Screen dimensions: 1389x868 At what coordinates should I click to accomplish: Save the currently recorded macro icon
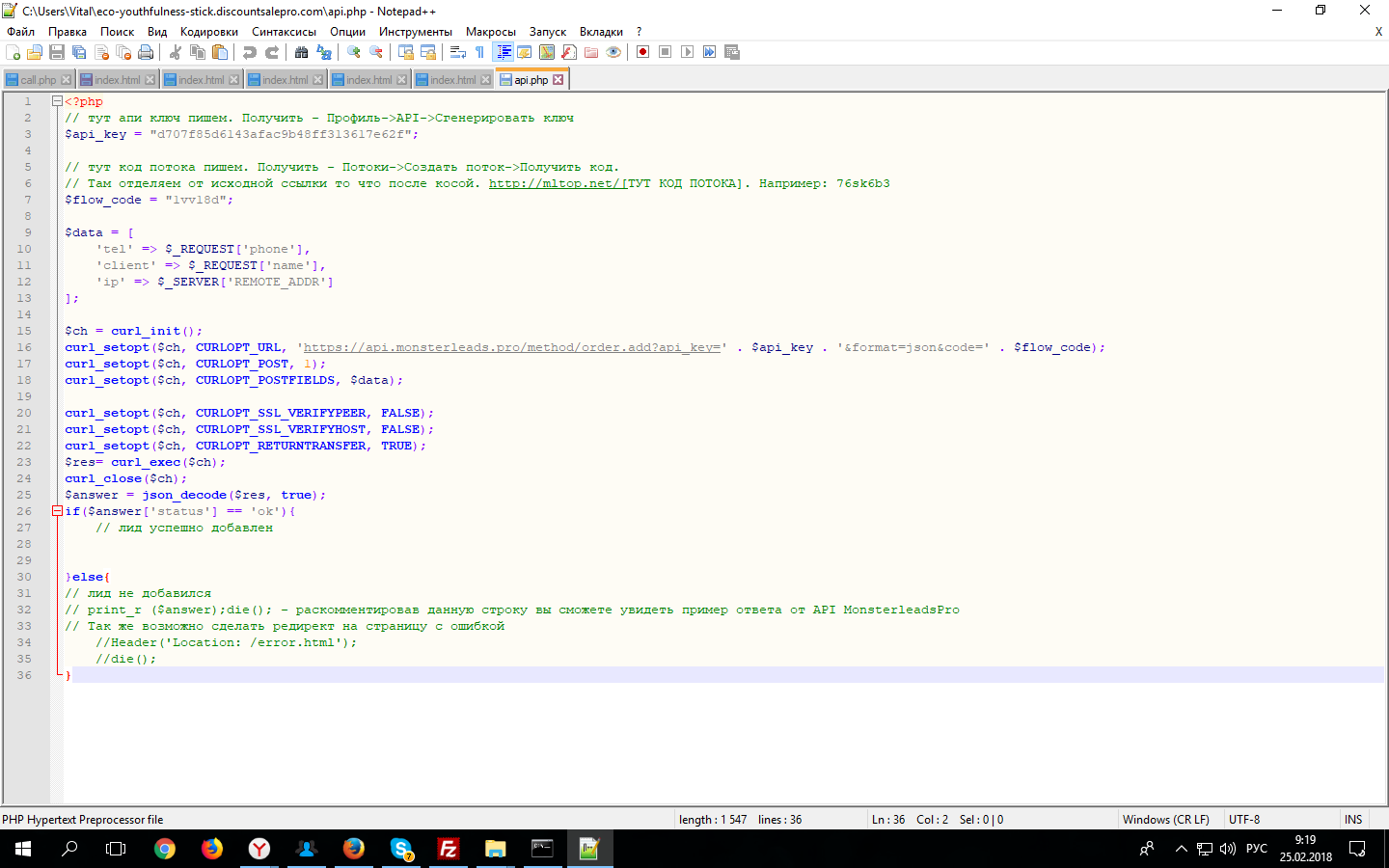[x=732, y=52]
